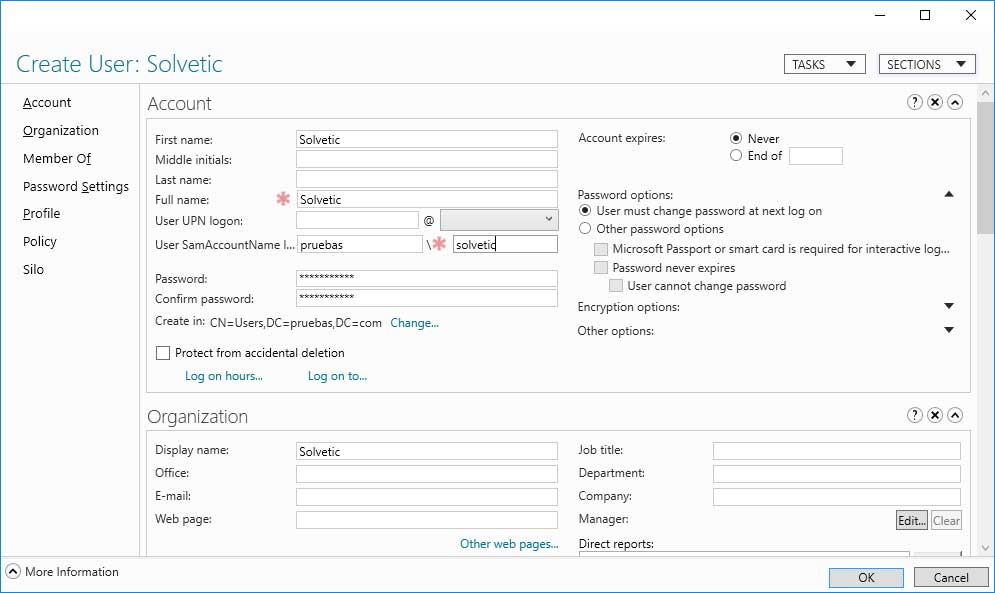Collapse the Organization section chevron

[x=954, y=415]
